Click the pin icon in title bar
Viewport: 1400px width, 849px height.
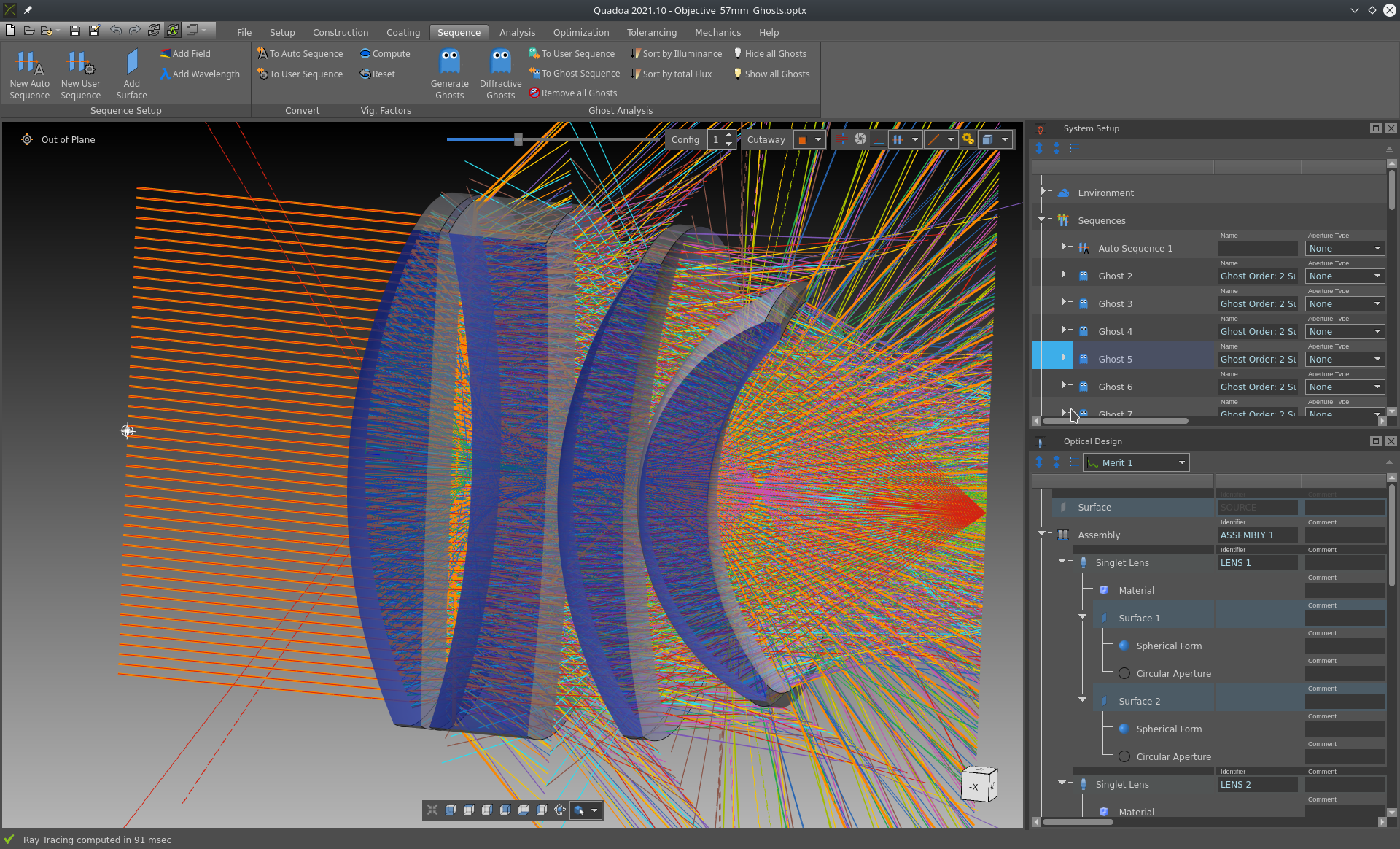click(28, 10)
